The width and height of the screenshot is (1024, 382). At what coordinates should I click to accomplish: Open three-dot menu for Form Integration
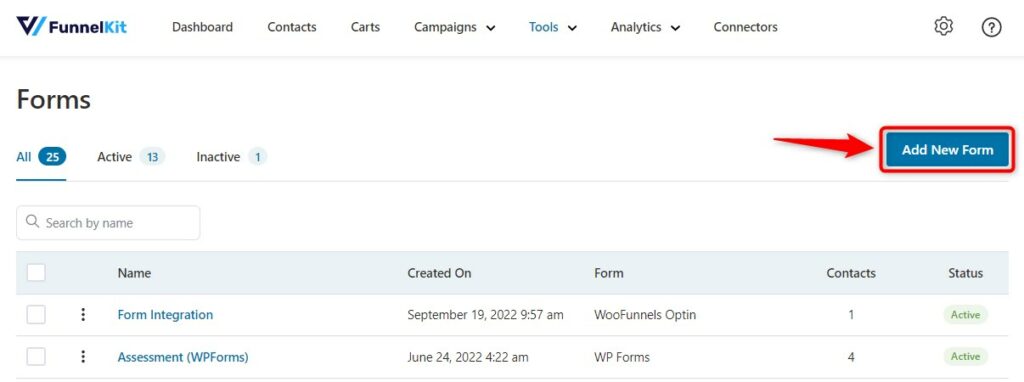click(83, 315)
